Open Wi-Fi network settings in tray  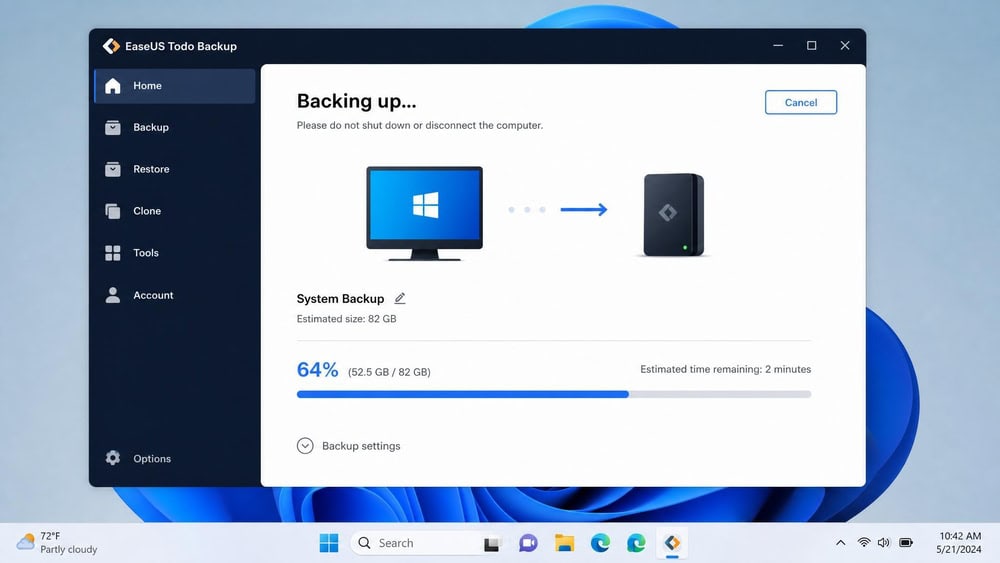click(864, 543)
